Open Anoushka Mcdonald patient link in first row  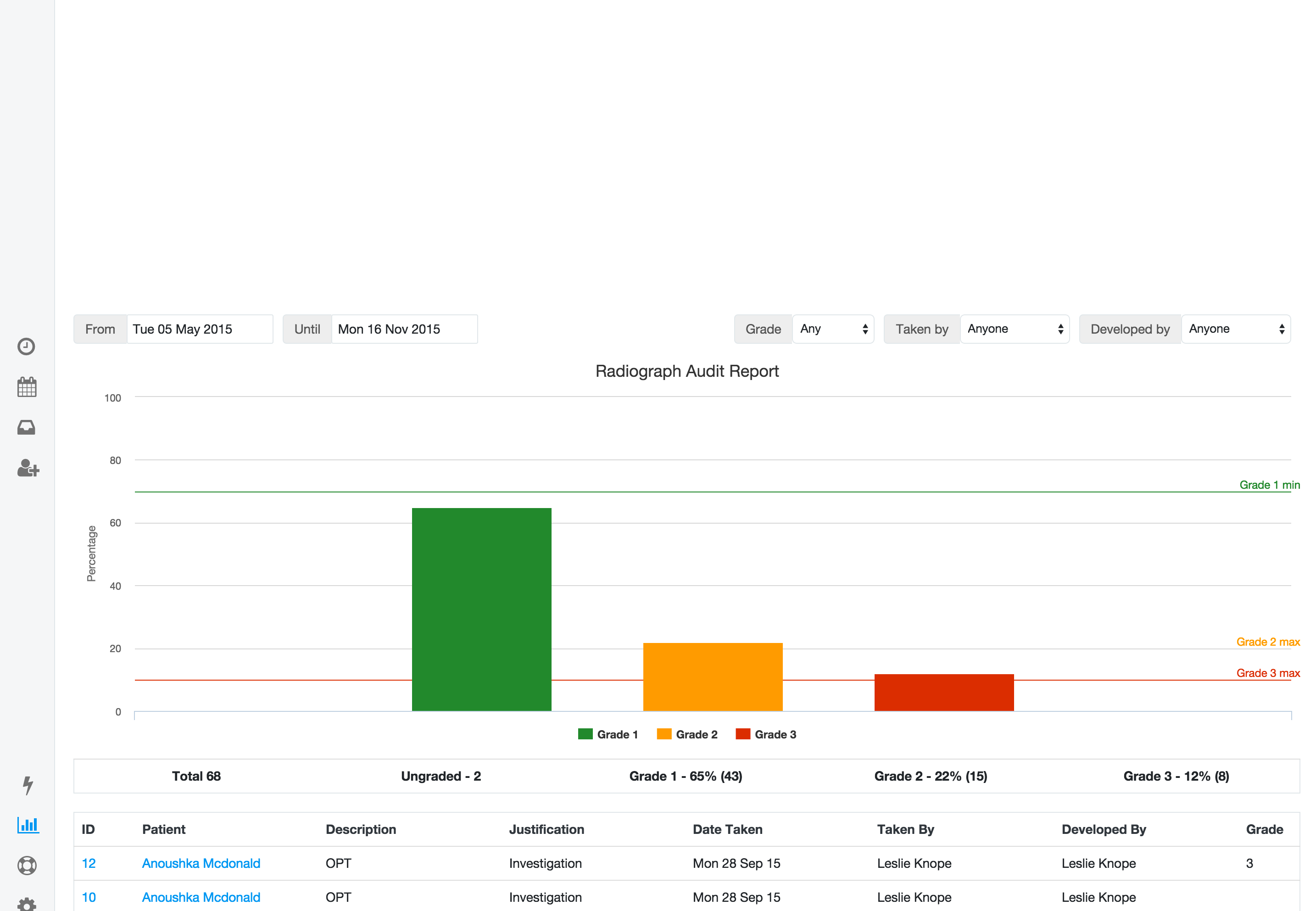(x=201, y=863)
